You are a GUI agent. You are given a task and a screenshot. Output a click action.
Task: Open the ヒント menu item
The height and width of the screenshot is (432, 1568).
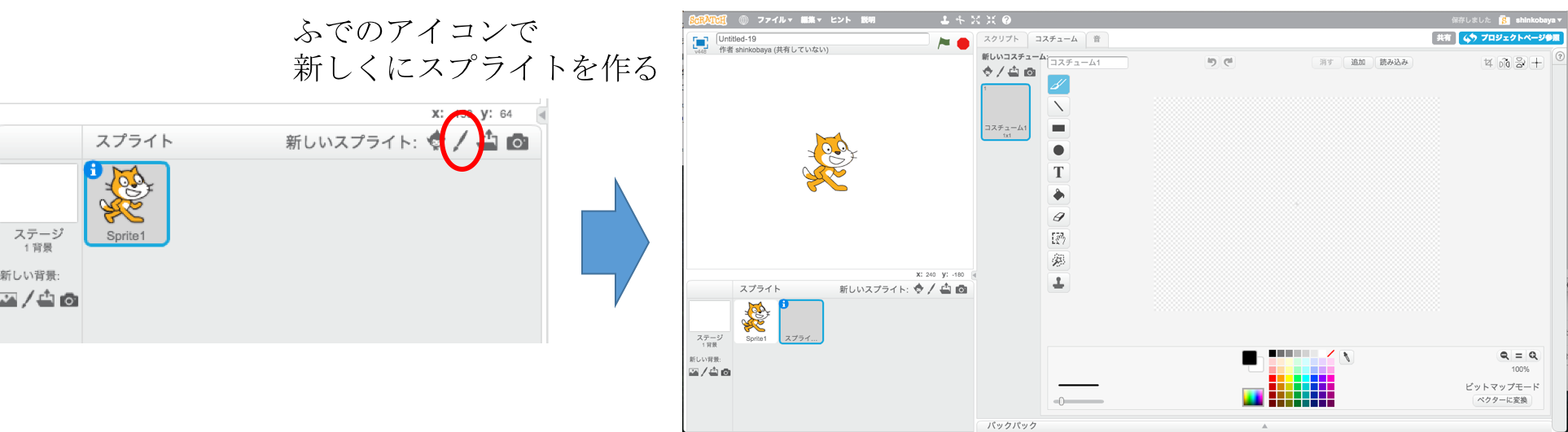[x=841, y=20]
